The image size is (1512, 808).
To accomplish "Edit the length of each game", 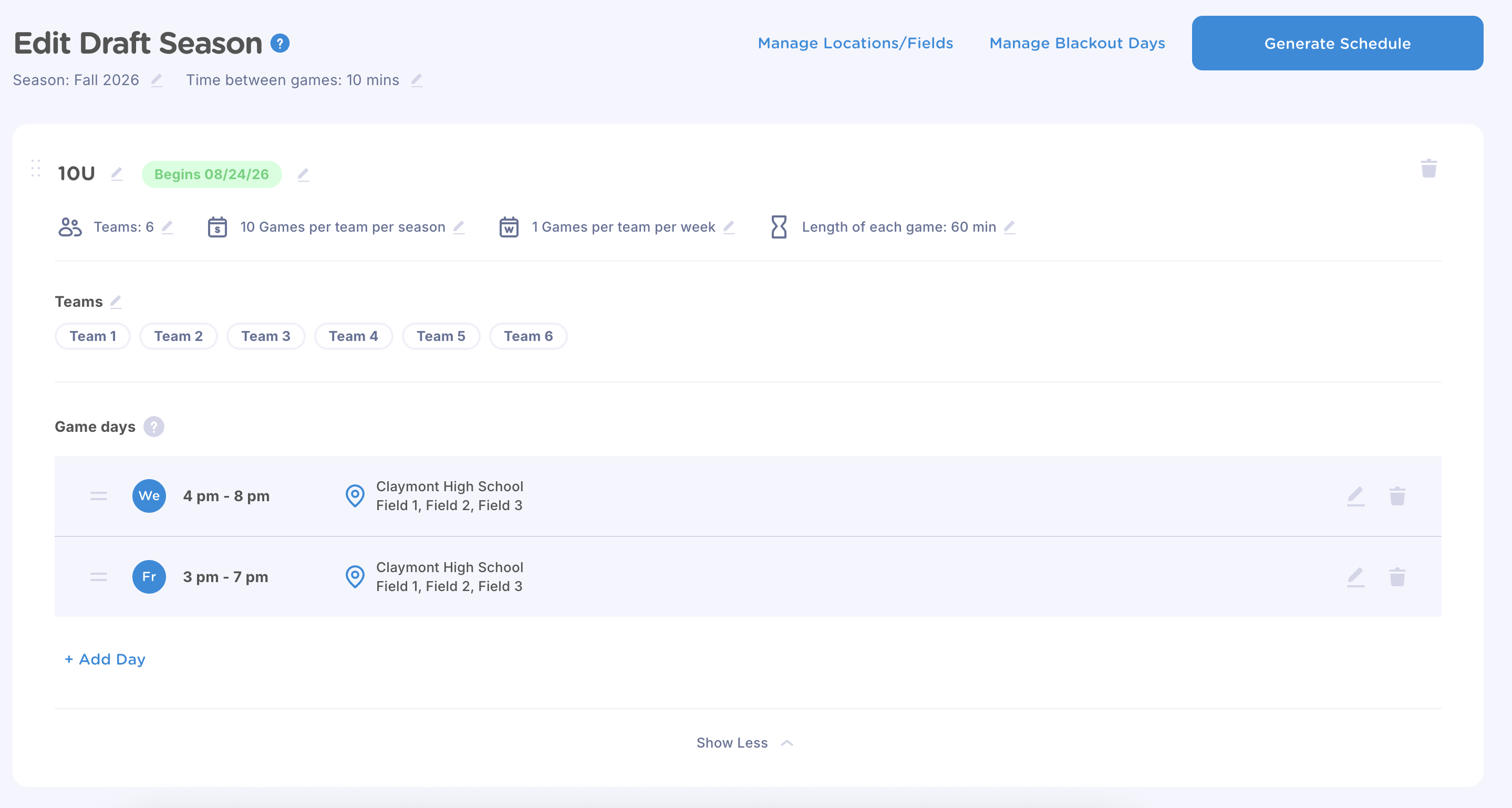I will [1010, 227].
